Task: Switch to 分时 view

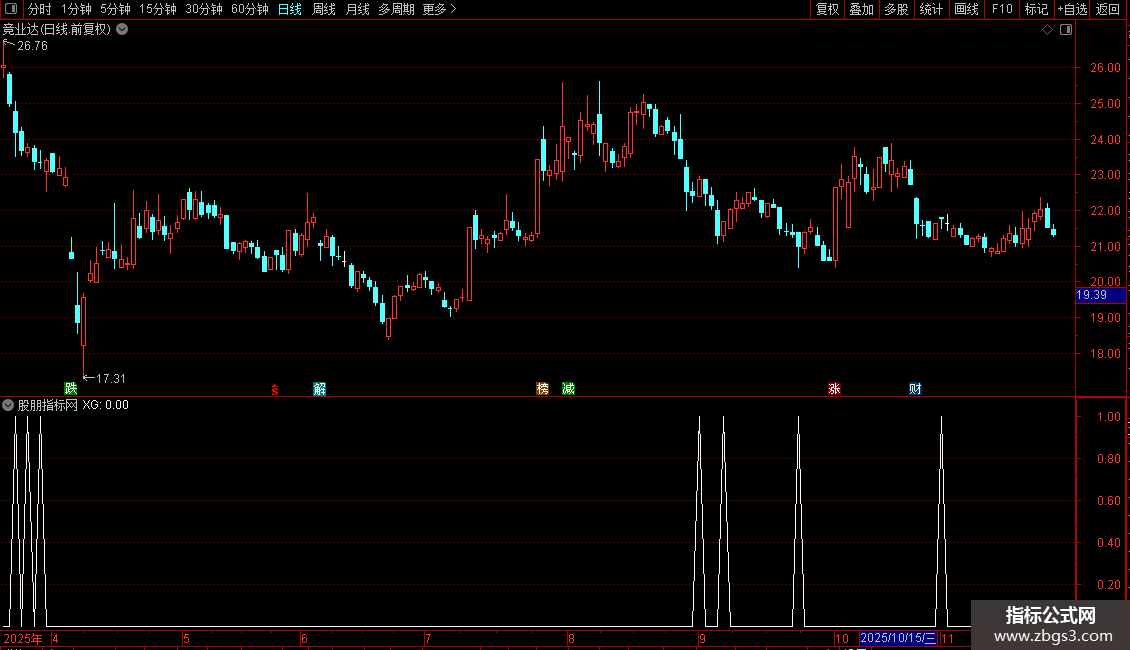Action: [x=40, y=9]
